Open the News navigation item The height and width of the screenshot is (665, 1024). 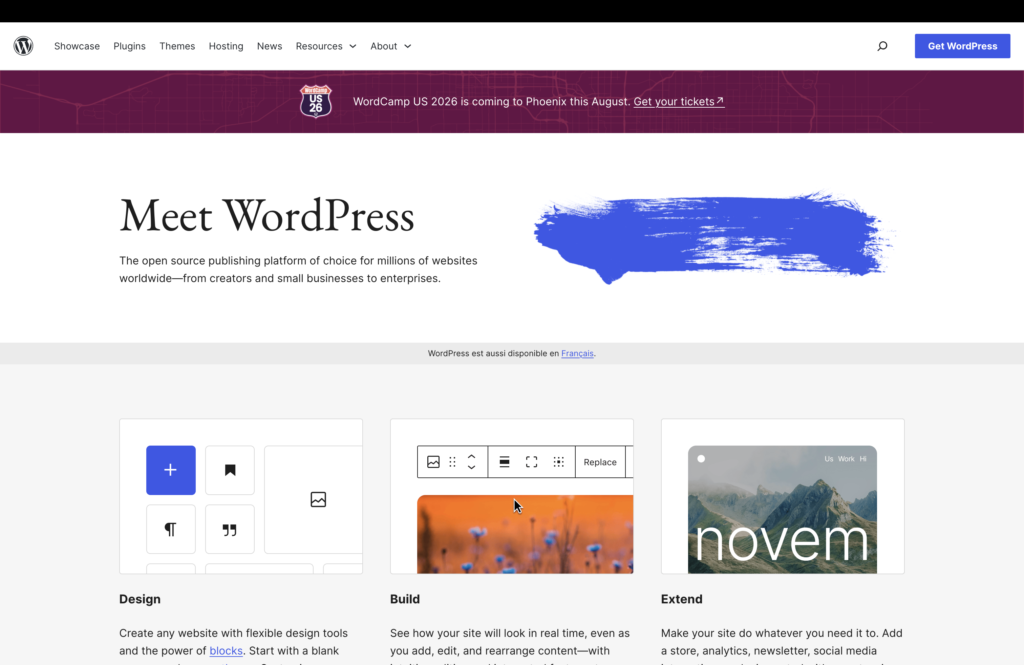pos(269,46)
